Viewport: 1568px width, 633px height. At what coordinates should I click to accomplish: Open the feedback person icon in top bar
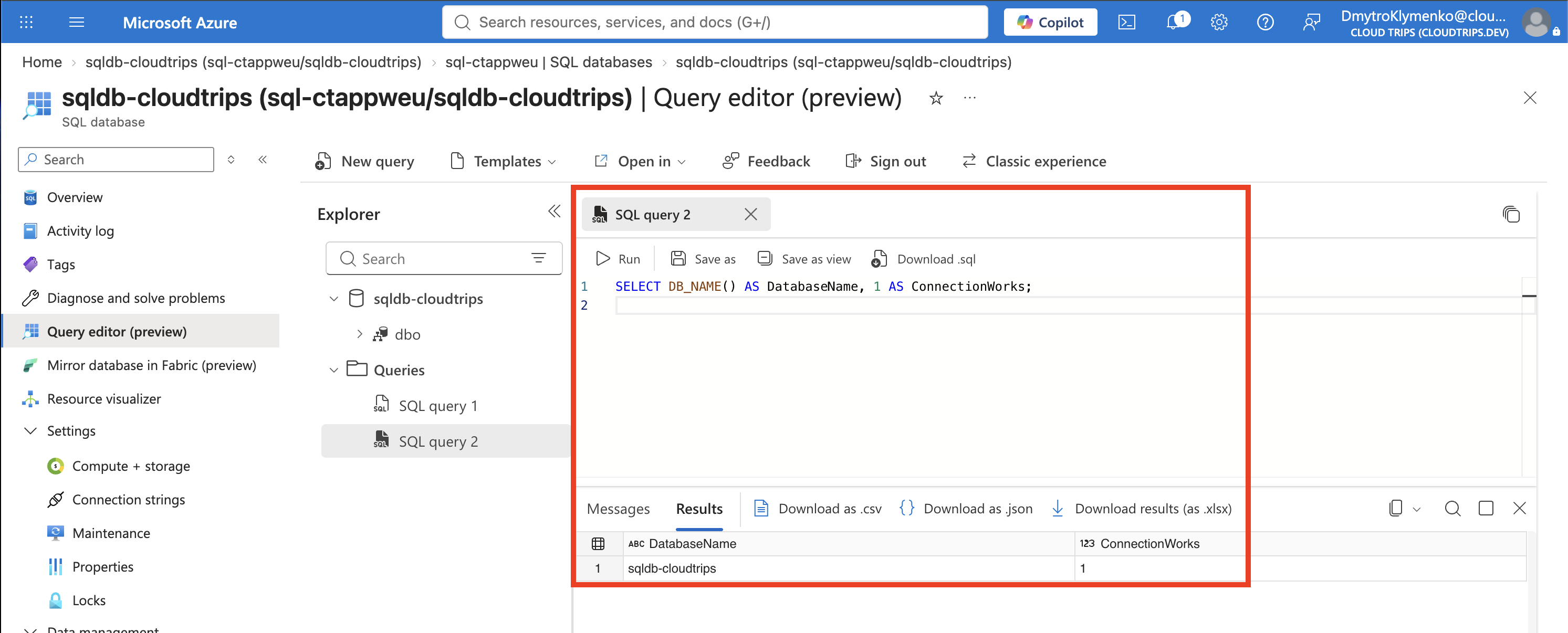[x=1312, y=23]
